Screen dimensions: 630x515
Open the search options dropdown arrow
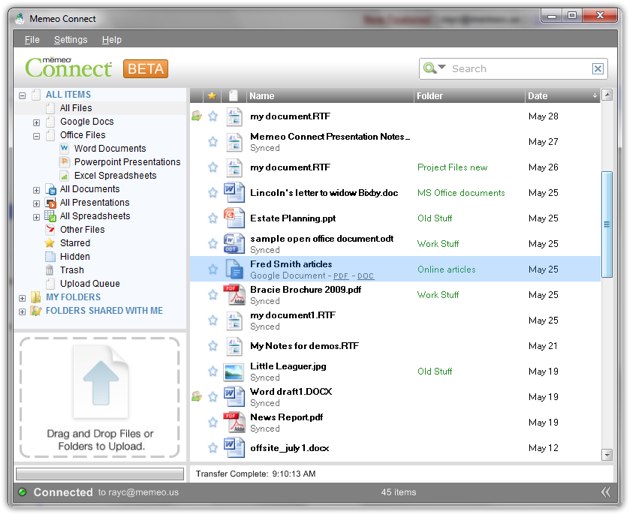click(x=442, y=67)
